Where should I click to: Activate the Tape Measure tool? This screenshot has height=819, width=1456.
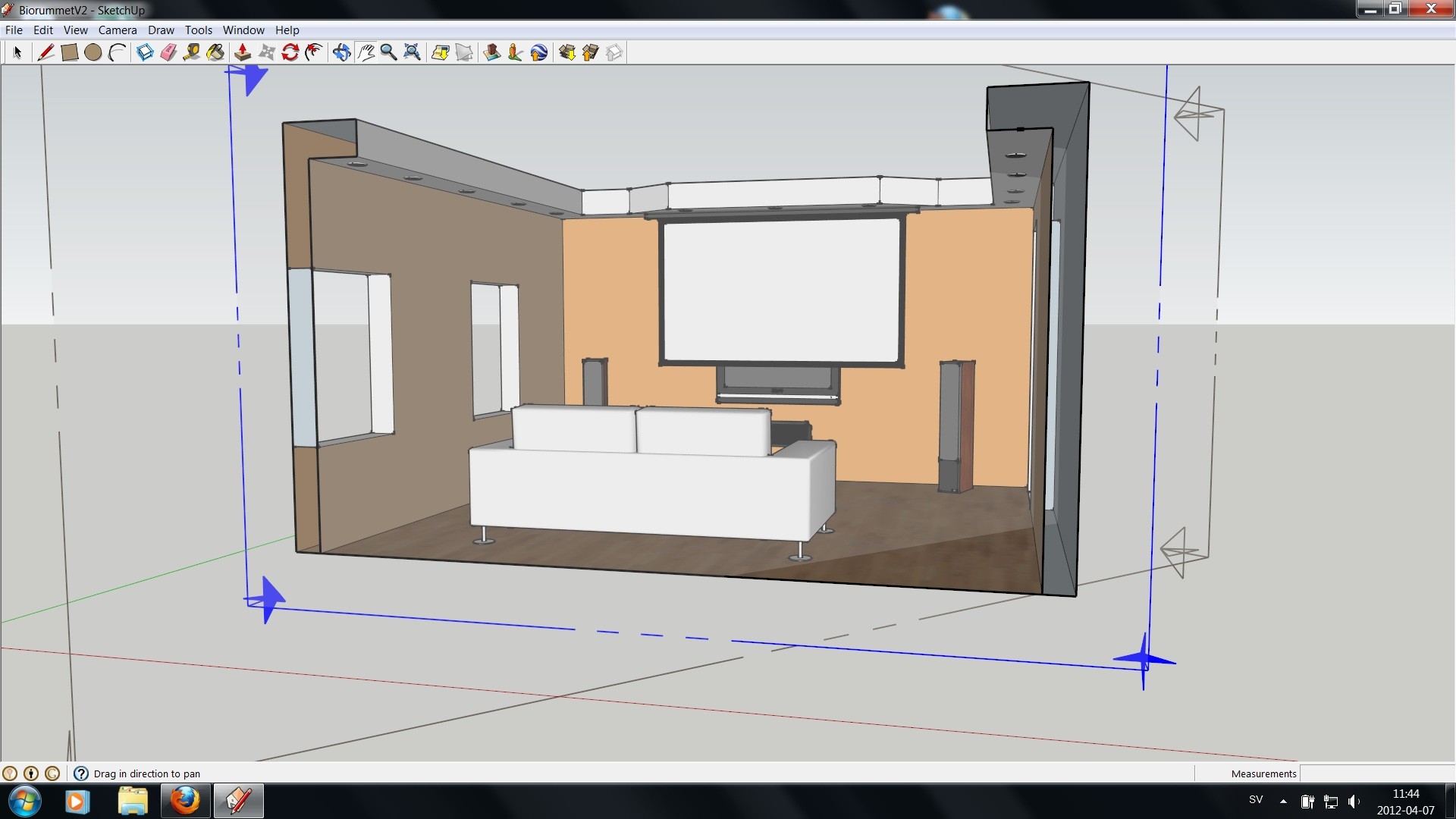tap(192, 52)
